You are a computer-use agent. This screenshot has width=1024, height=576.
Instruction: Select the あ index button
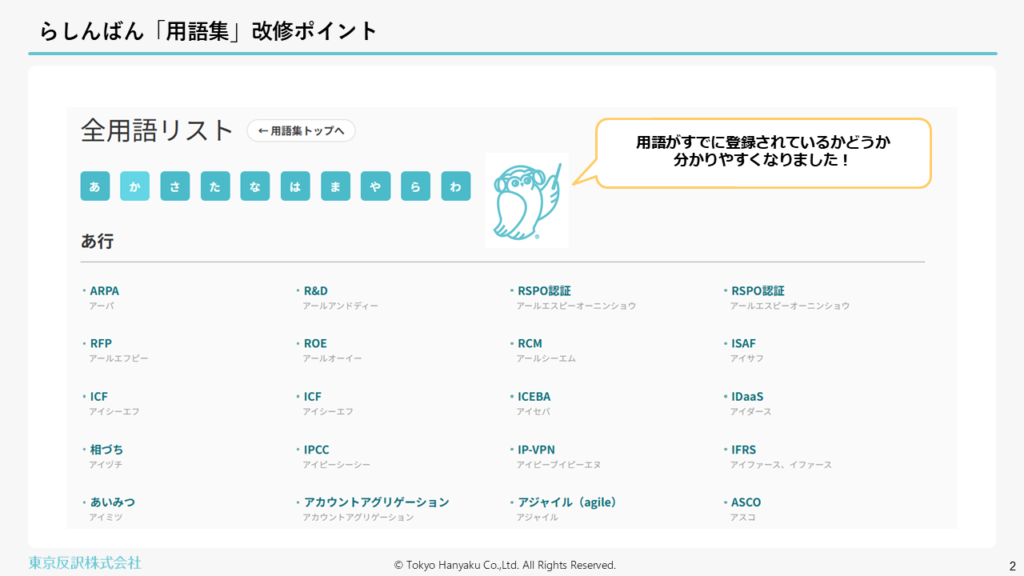[x=95, y=186]
